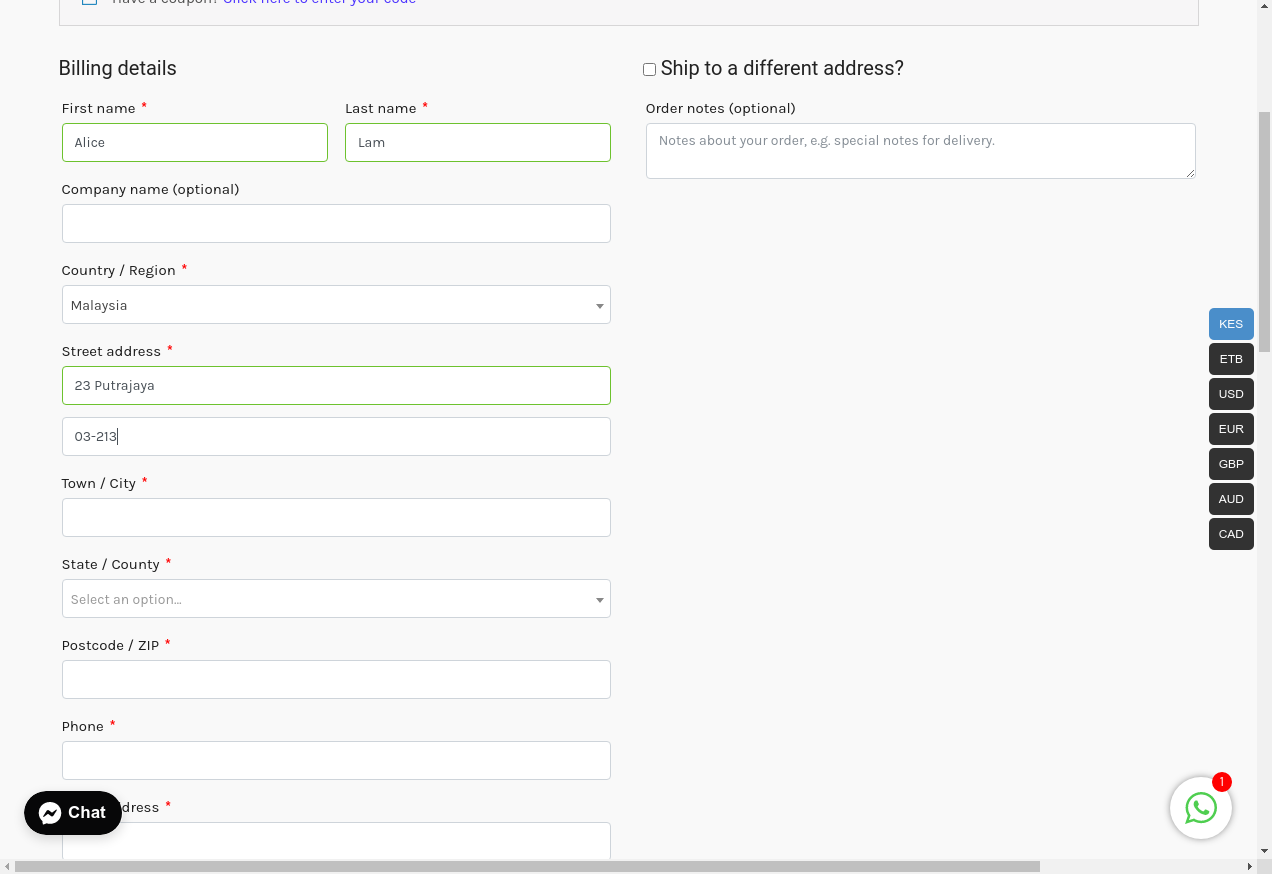
Task: Switch currency to KES
Action: (x=1230, y=324)
